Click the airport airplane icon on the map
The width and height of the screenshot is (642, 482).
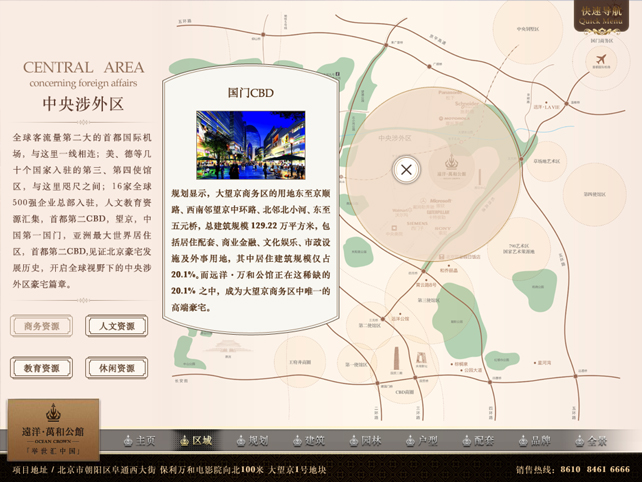click(600, 61)
